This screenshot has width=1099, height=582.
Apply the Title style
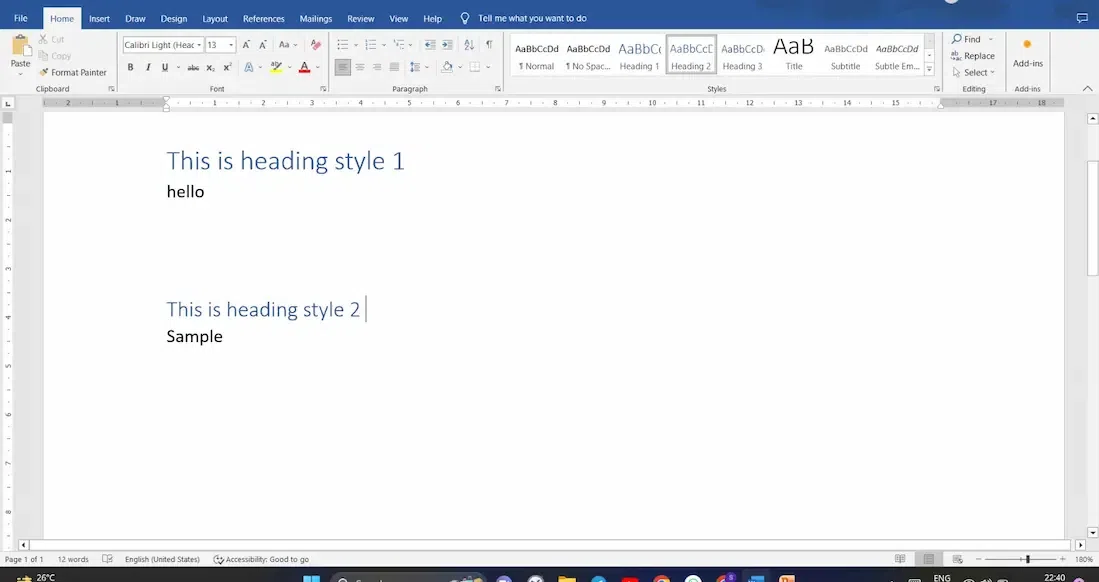[793, 55]
